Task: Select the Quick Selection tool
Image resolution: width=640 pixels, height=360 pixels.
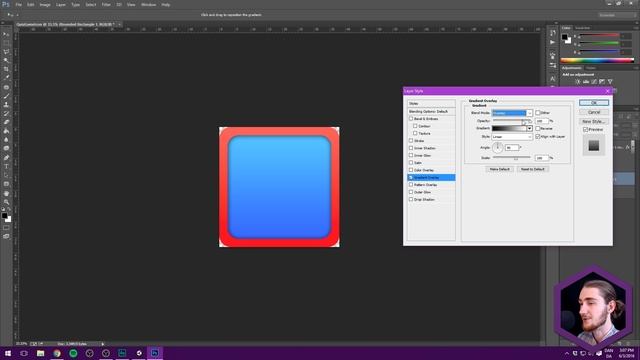Action: point(6,60)
